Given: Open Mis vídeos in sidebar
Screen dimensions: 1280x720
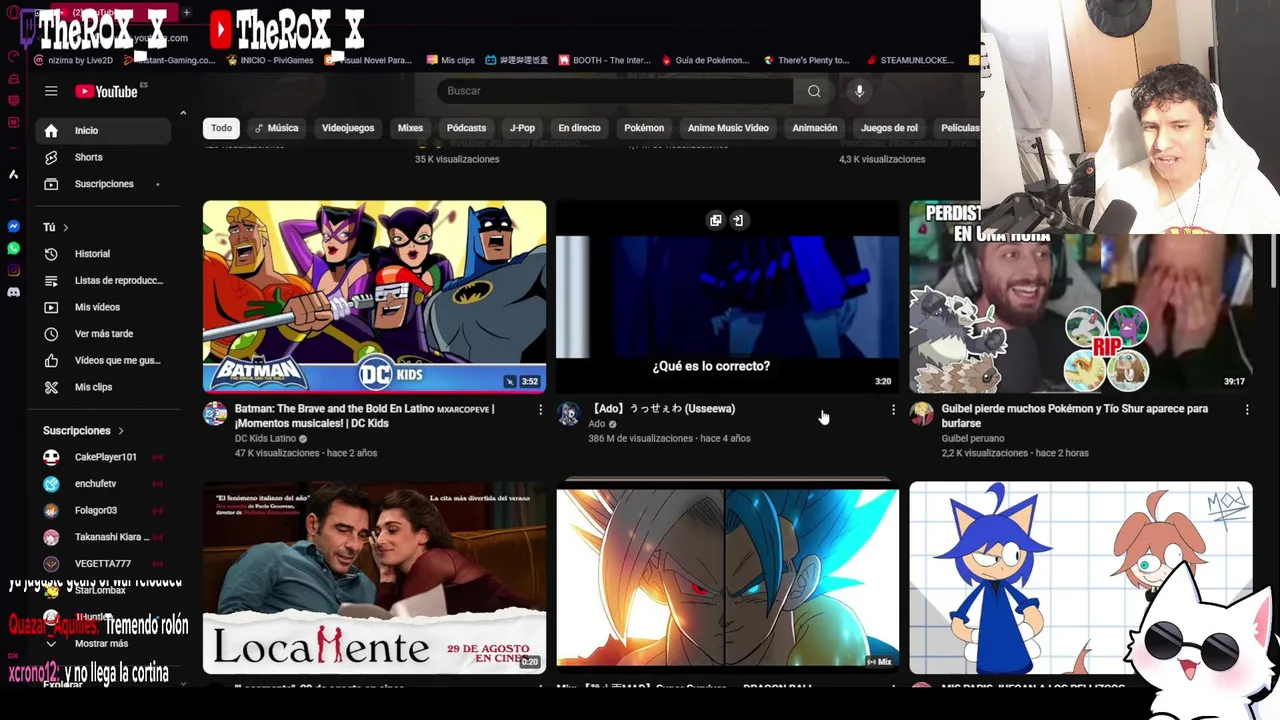Looking at the screenshot, I should (103, 307).
